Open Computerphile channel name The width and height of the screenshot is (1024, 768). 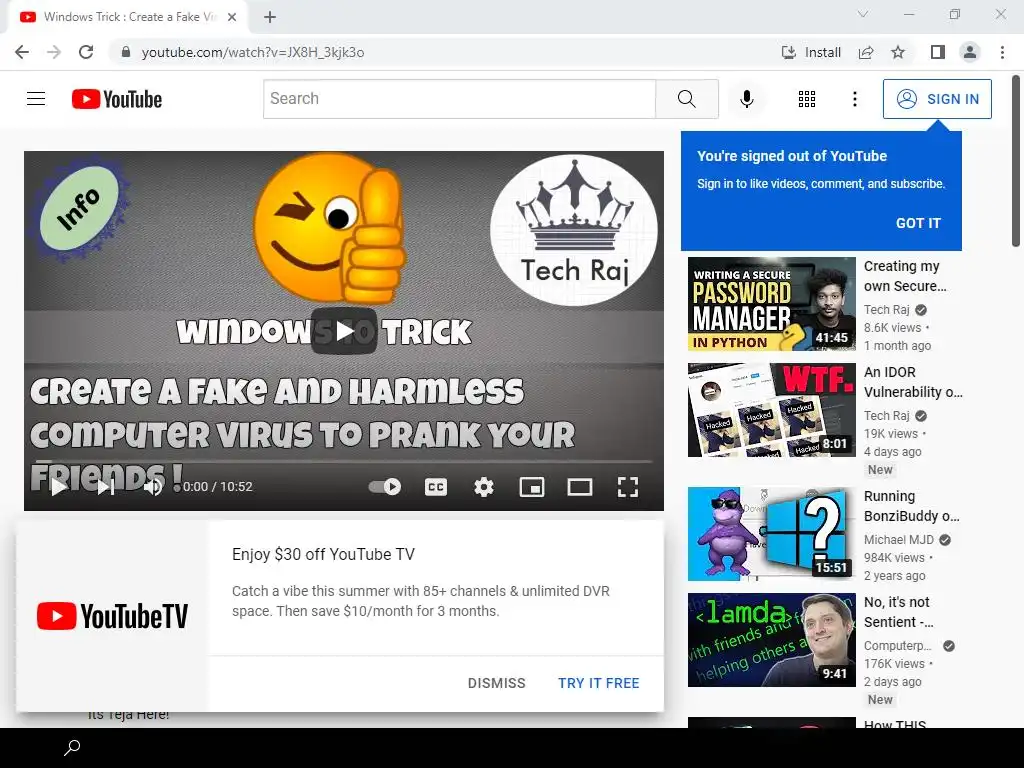coord(897,645)
